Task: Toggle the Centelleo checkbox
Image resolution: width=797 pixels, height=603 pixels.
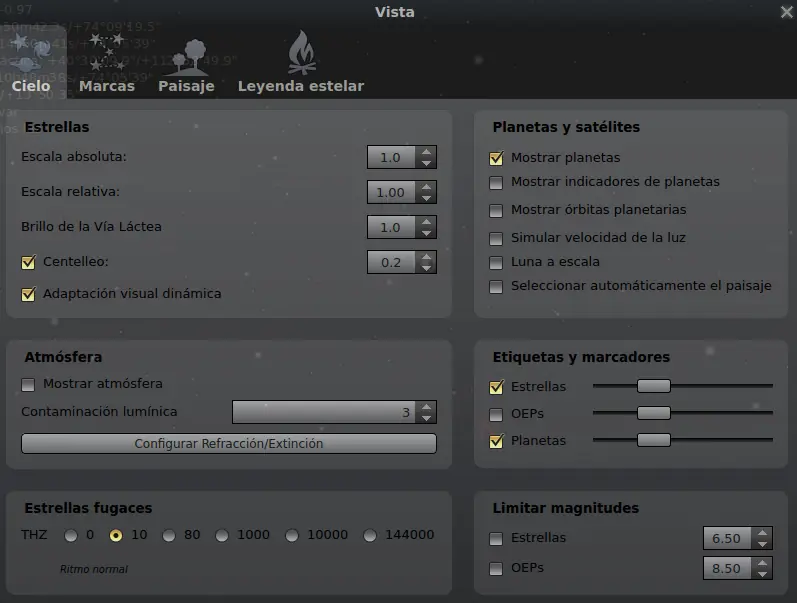Action: [x=28, y=262]
